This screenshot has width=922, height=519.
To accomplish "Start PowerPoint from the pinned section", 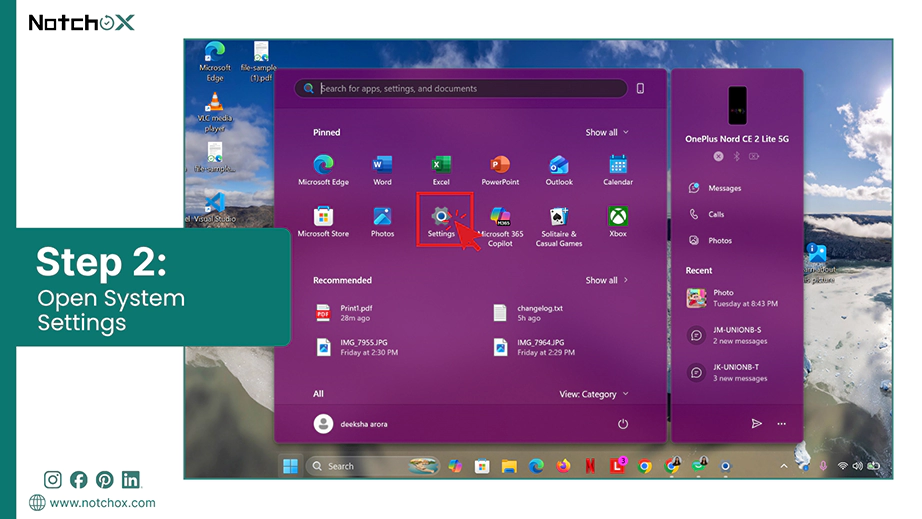I will pyautogui.click(x=500, y=170).
